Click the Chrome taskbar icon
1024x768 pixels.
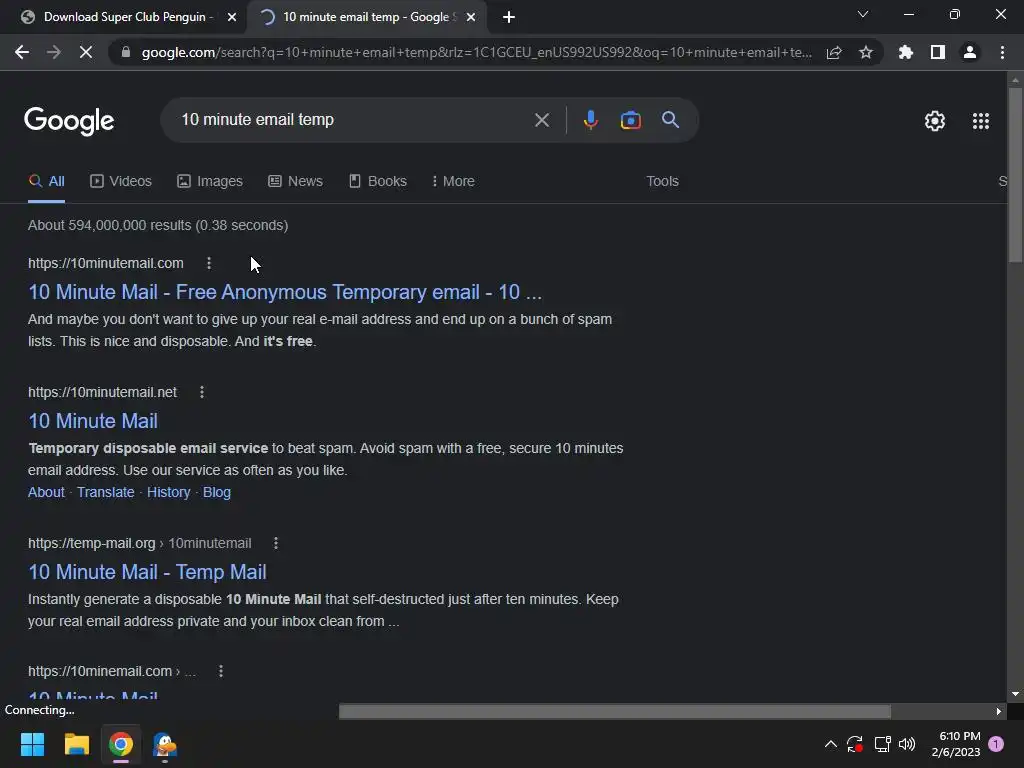[x=121, y=744]
